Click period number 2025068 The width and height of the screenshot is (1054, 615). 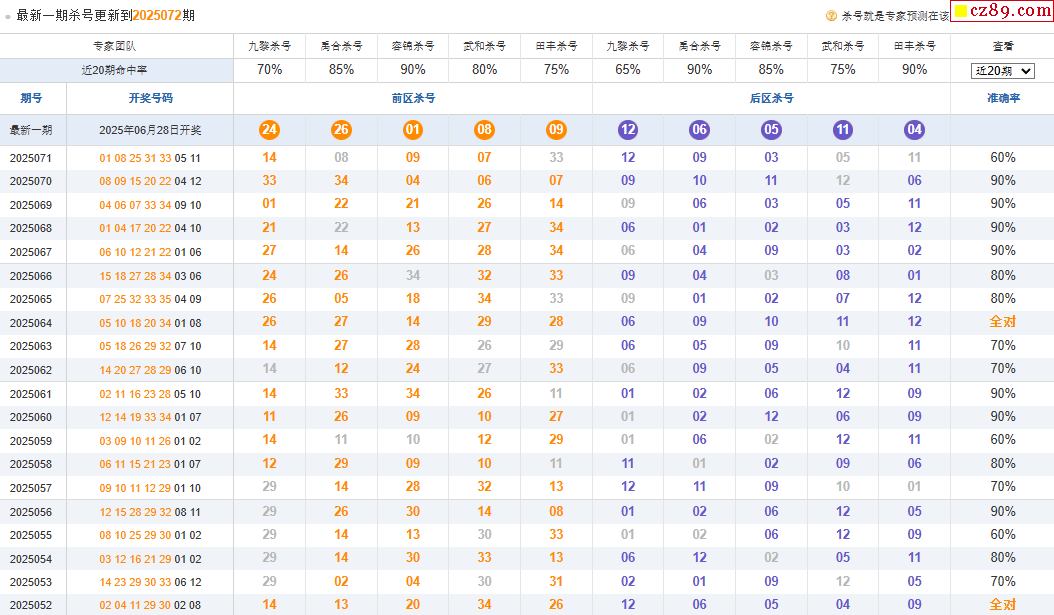(31, 229)
